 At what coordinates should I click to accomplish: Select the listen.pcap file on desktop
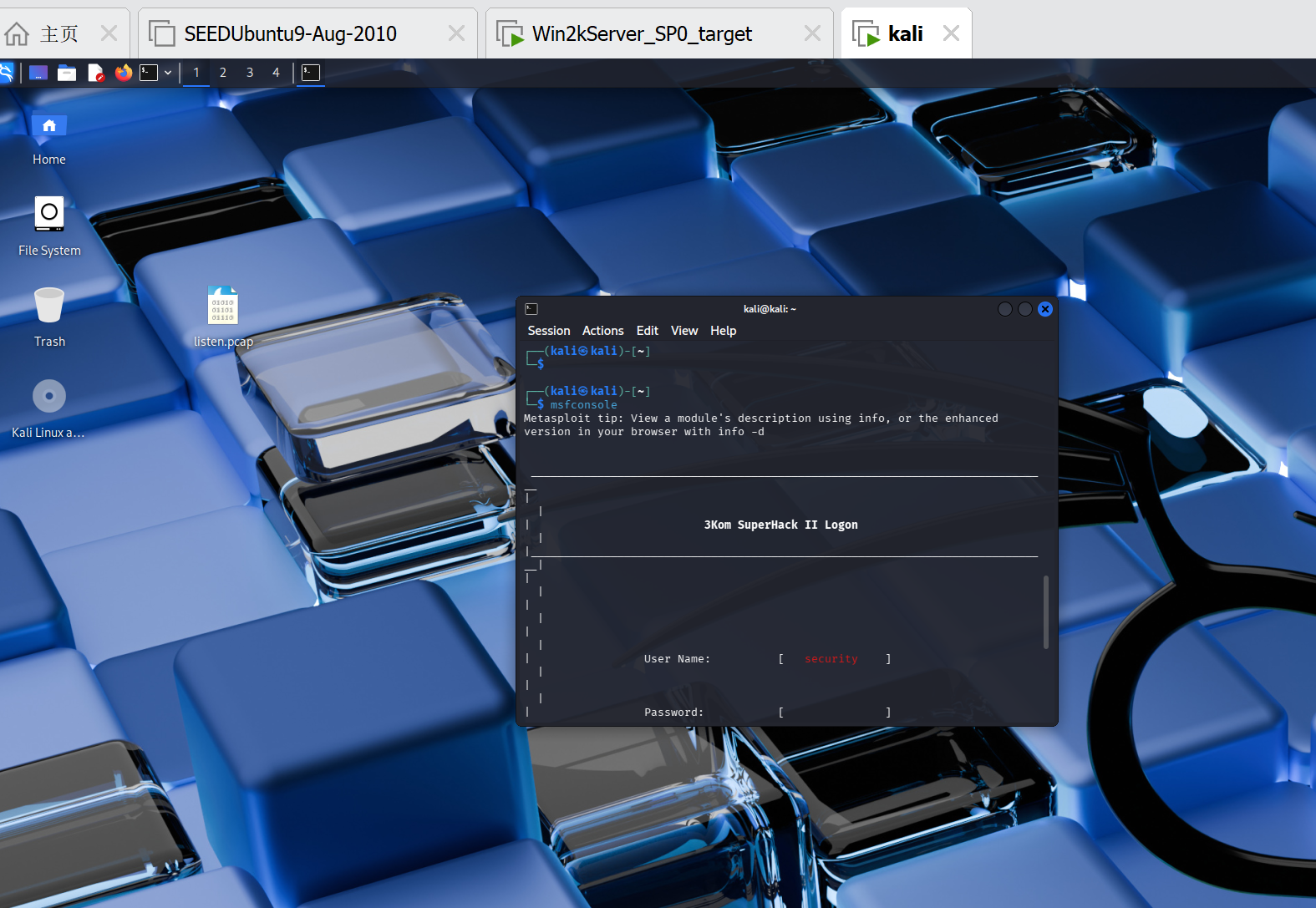click(x=223, y=317)
